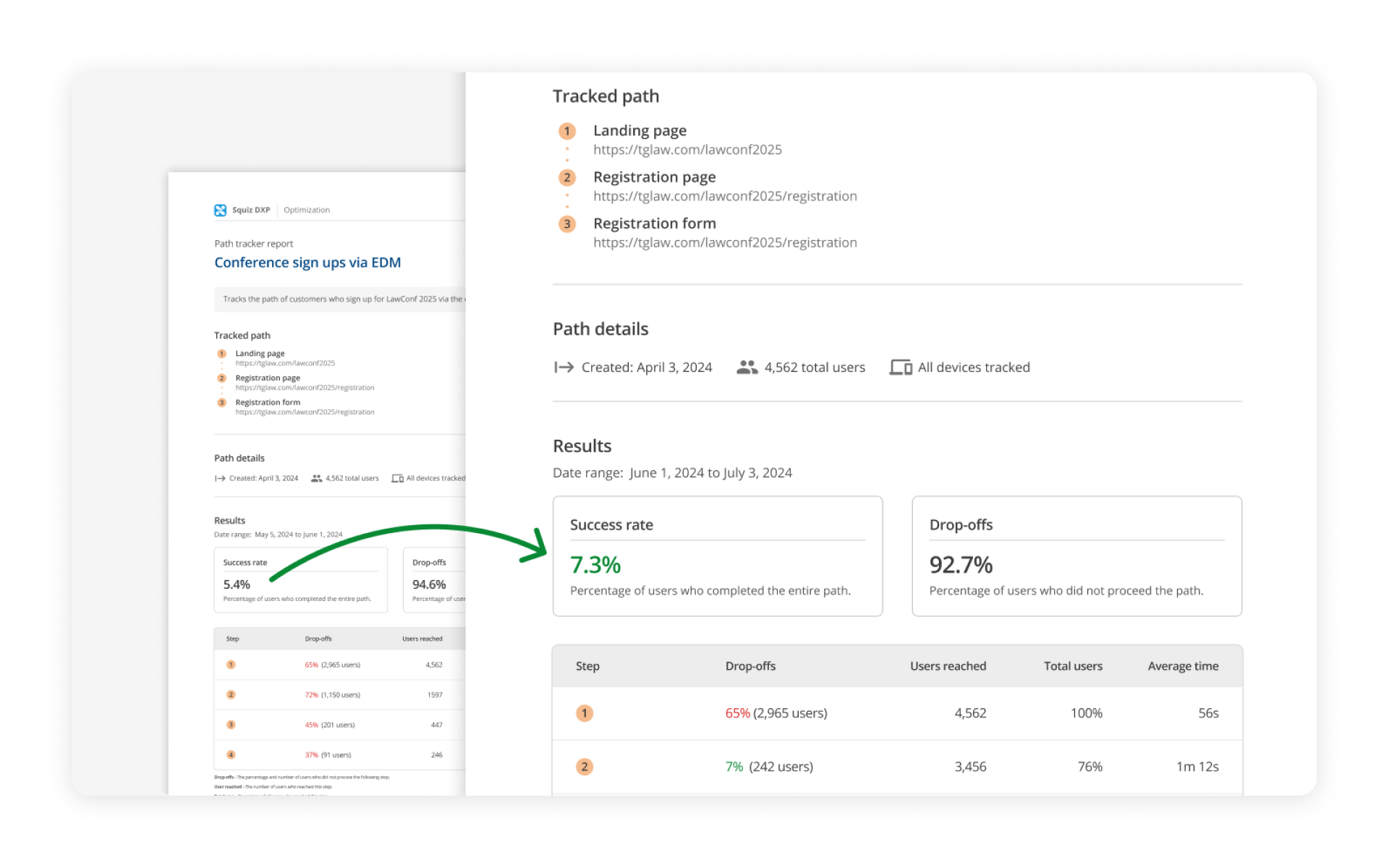1389x868 pixels.
Task: Select the 246 users reached cell
Action: (436, 755)
